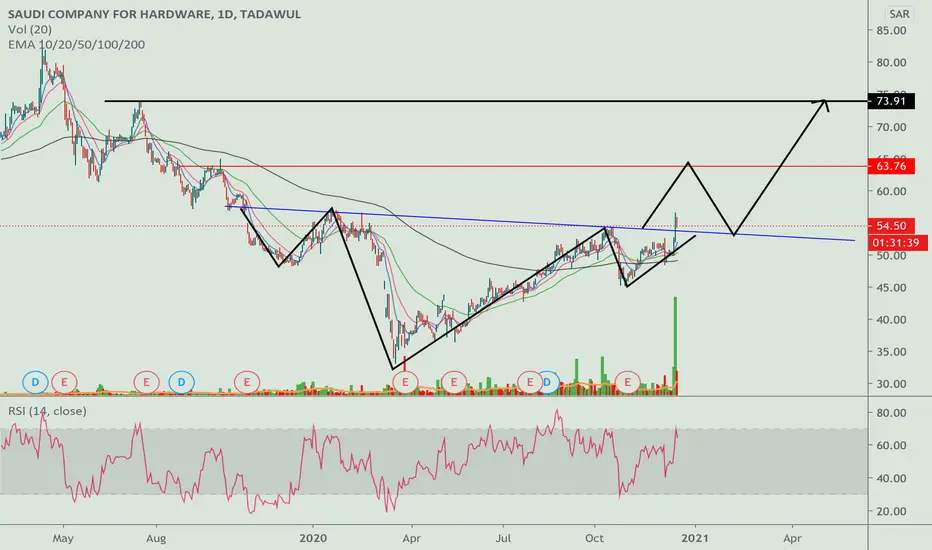Click the May label on time axis
Viewport: 932px width, 550px height.
point(62,538)
